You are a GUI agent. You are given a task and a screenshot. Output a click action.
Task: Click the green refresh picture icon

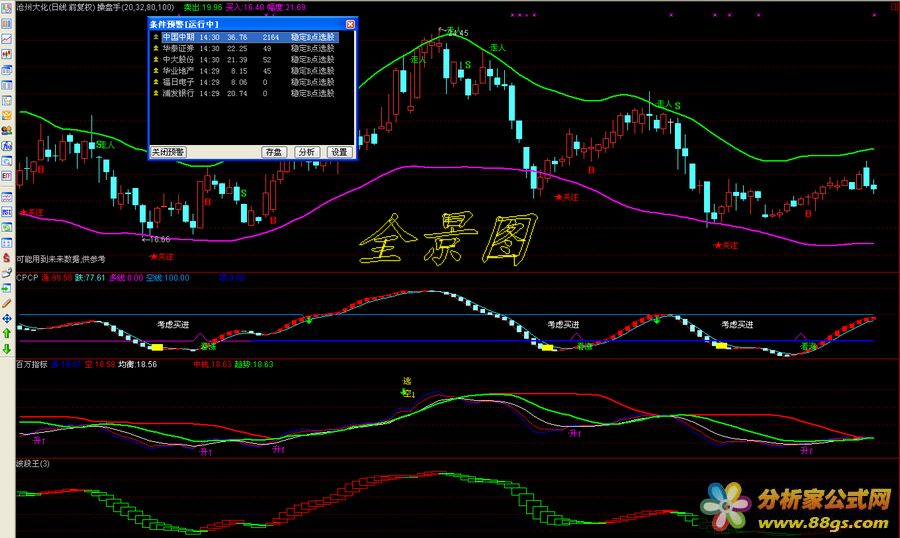point(6,227)
